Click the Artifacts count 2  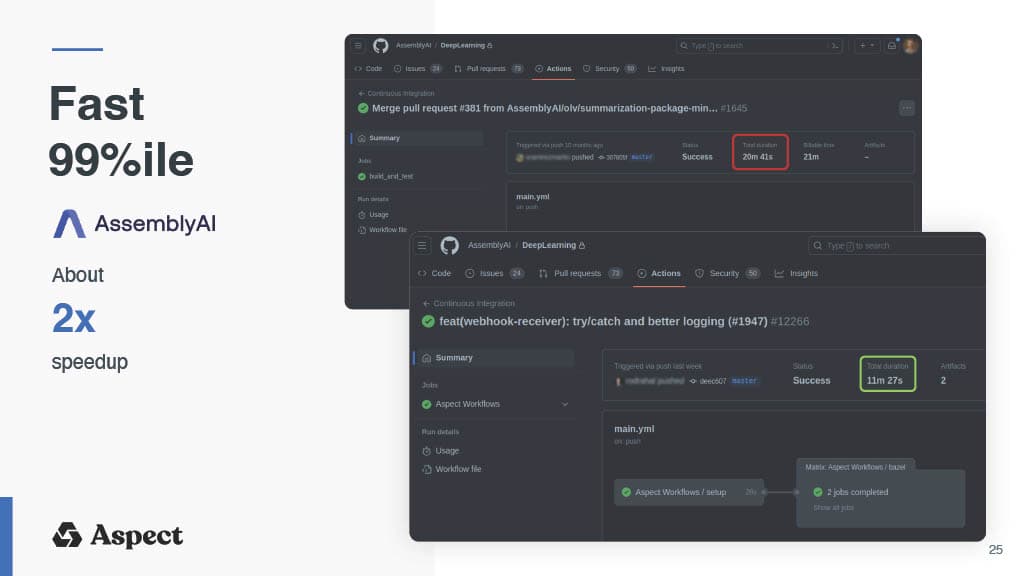click(943, 381)
